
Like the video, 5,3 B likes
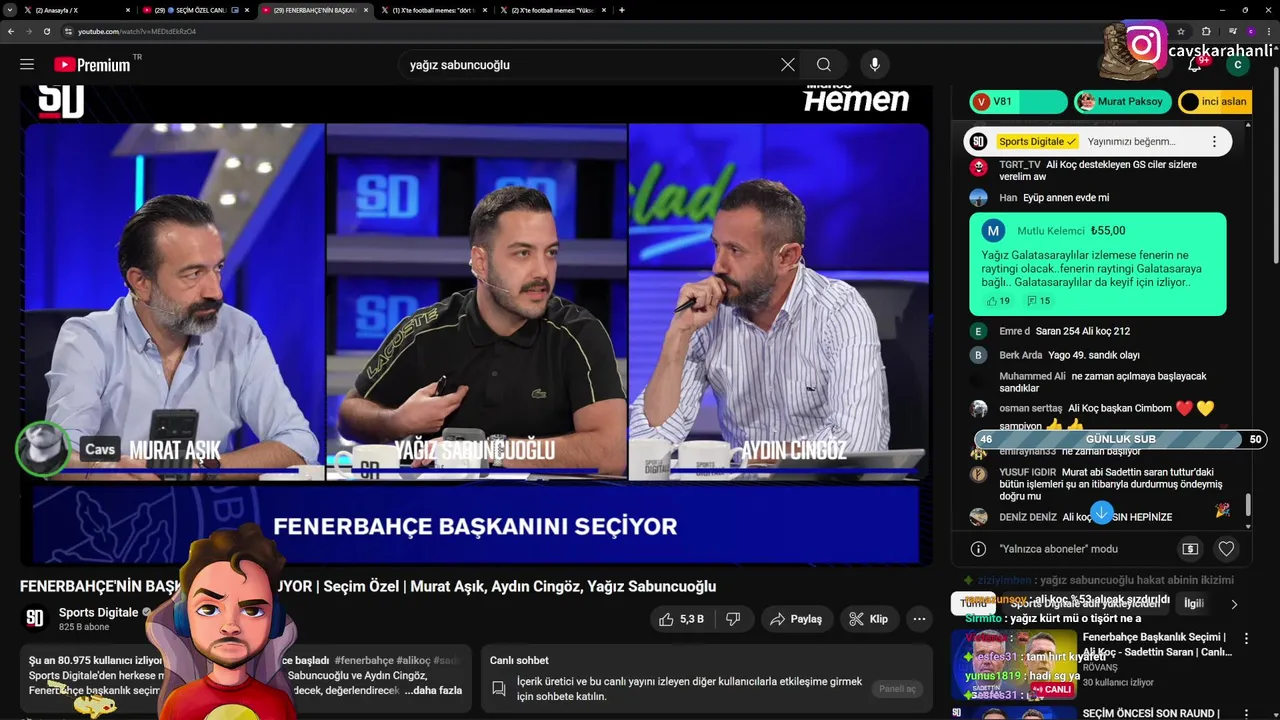[x=681, y=619]
